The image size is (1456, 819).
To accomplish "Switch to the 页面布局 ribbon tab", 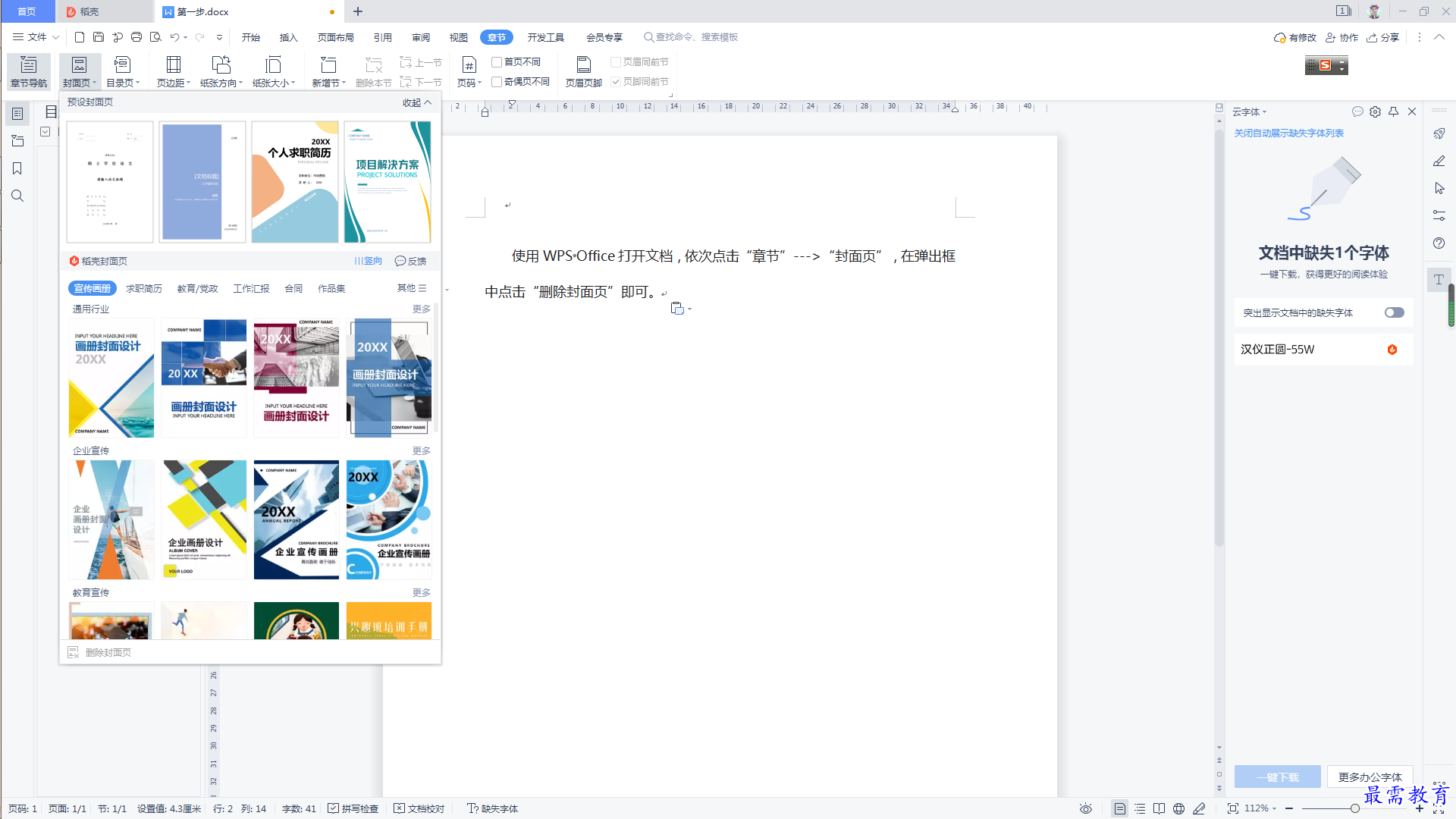I will tap(335, 37).
